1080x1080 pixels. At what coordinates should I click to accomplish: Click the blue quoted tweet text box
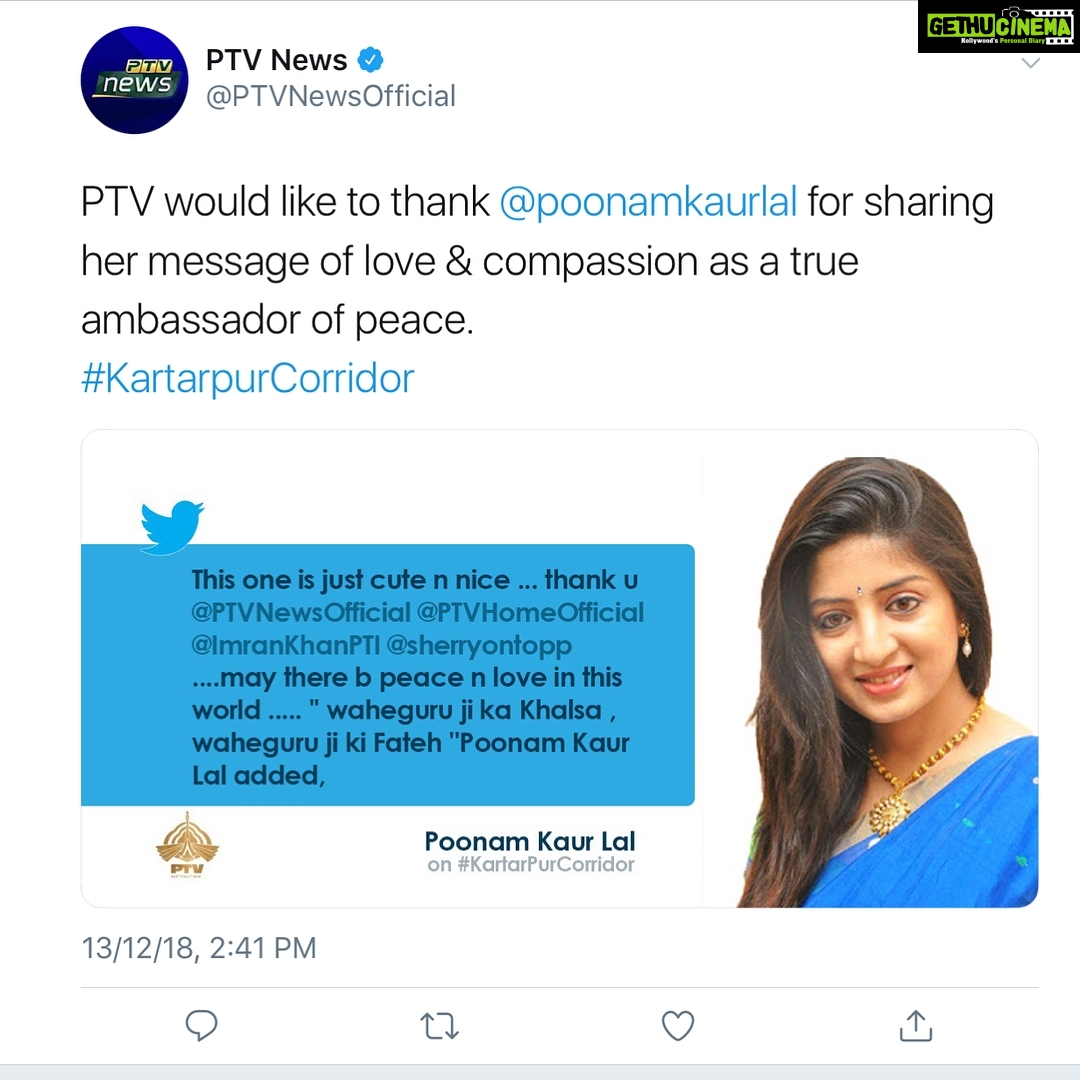pyautogui.click(x=388, y=675)
